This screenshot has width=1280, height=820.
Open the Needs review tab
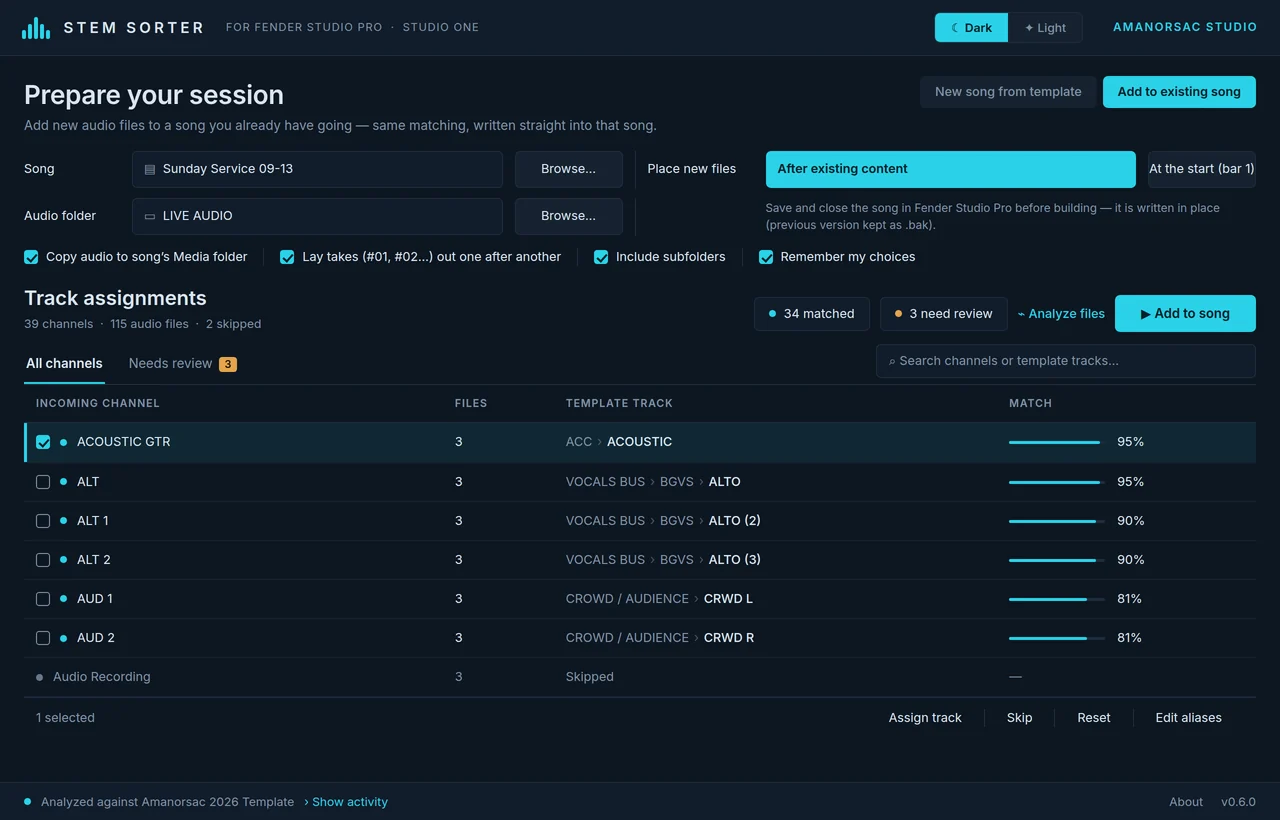pos(182,364)
